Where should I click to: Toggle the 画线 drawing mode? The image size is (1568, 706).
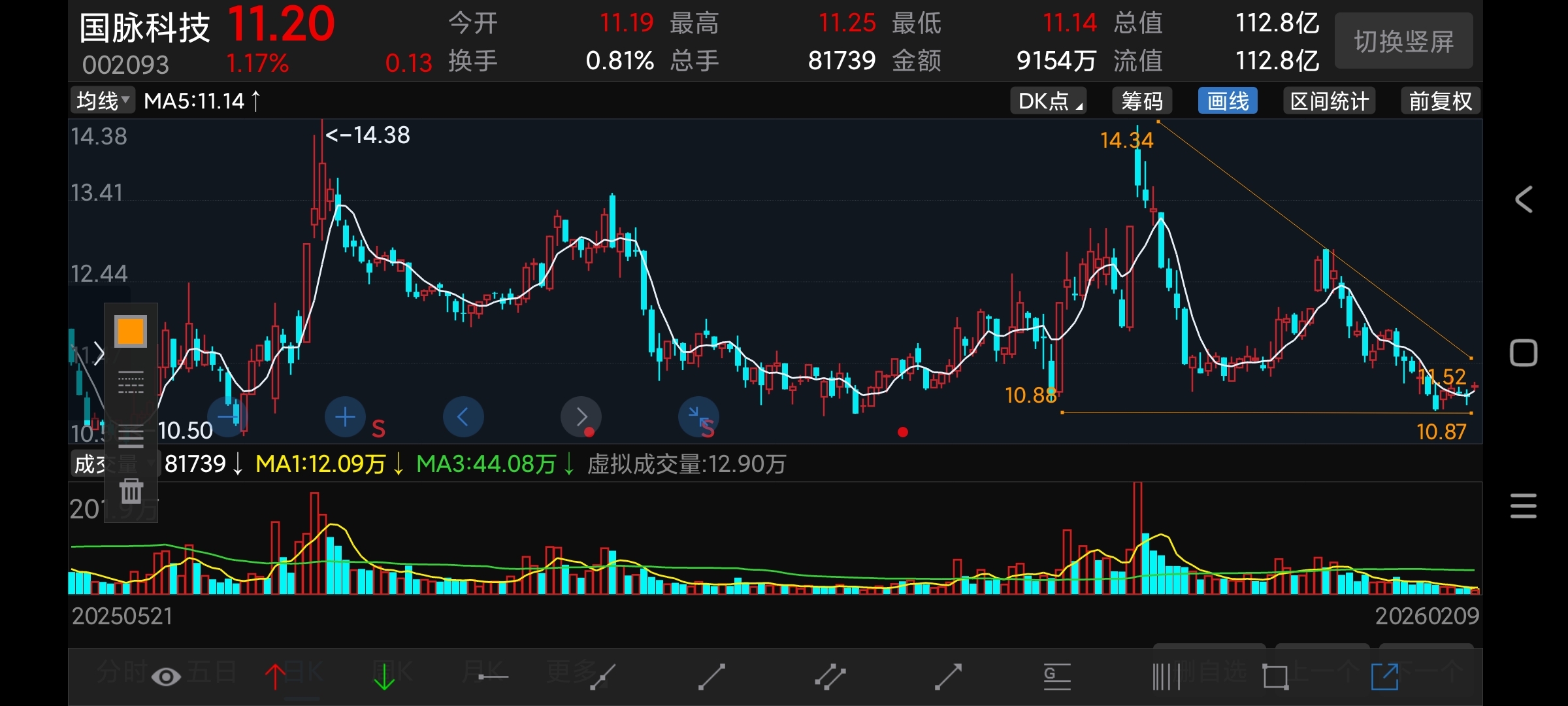(x=1228, y=101)
